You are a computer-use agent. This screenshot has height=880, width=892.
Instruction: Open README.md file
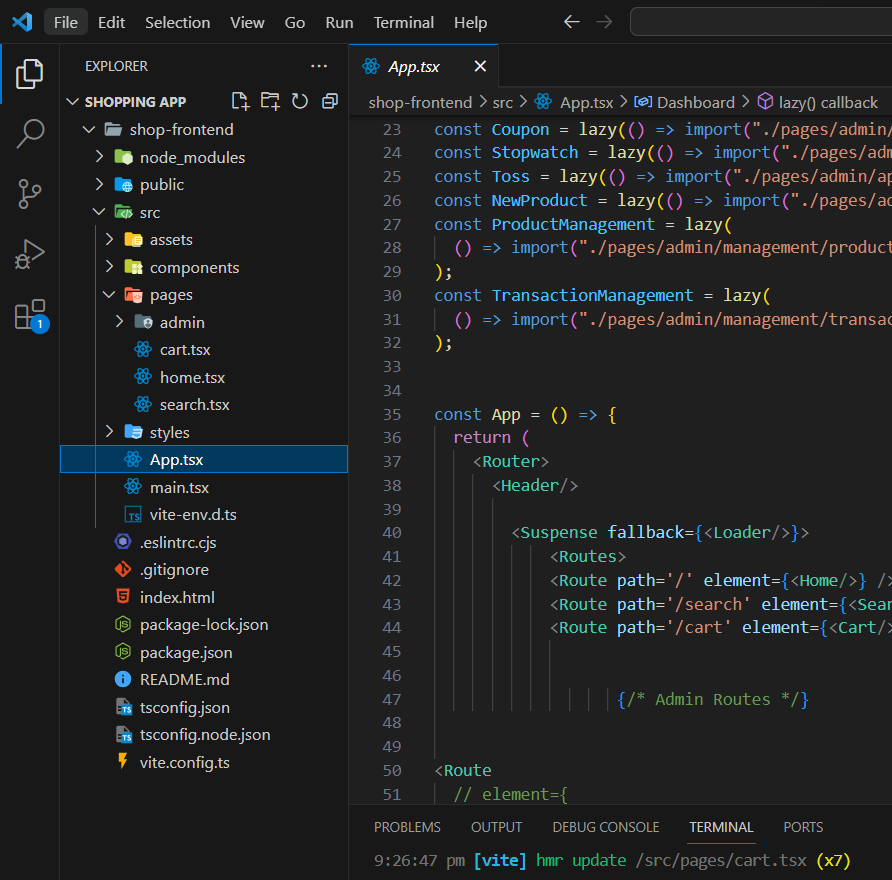pyautogui.click(x=204, y=680)
